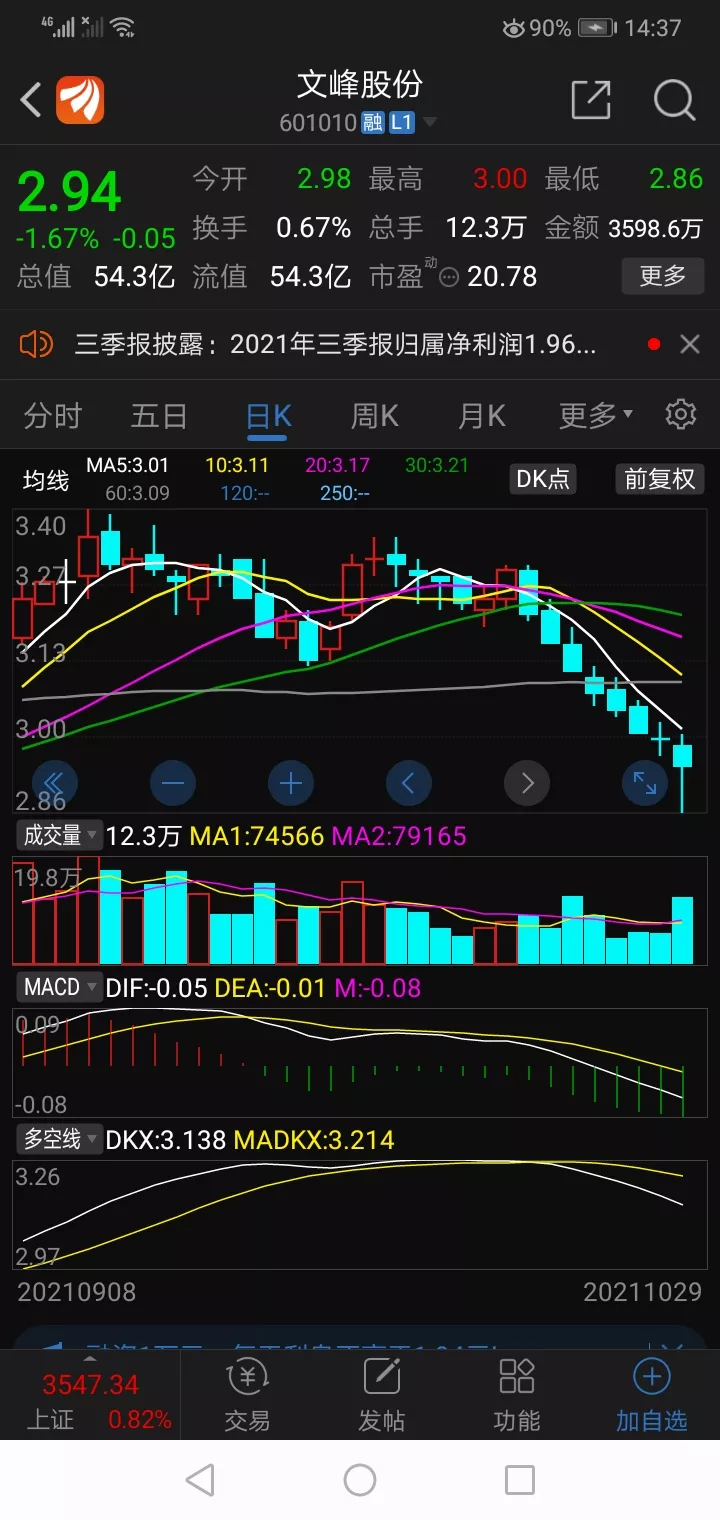Tap current price 2.94
This screenshot has width=720, height=1520.
coord(69,192)
